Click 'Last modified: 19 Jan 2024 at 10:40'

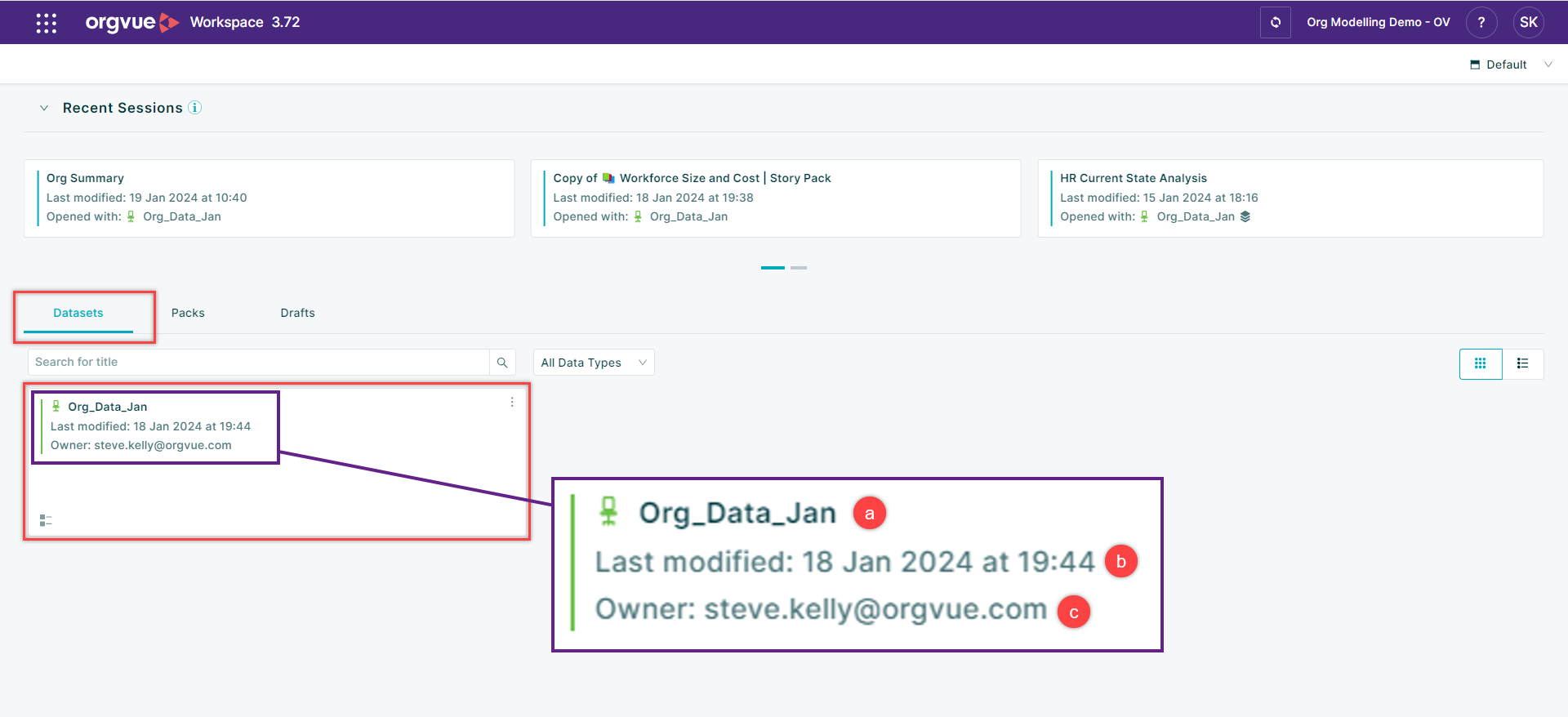[146, 198]
